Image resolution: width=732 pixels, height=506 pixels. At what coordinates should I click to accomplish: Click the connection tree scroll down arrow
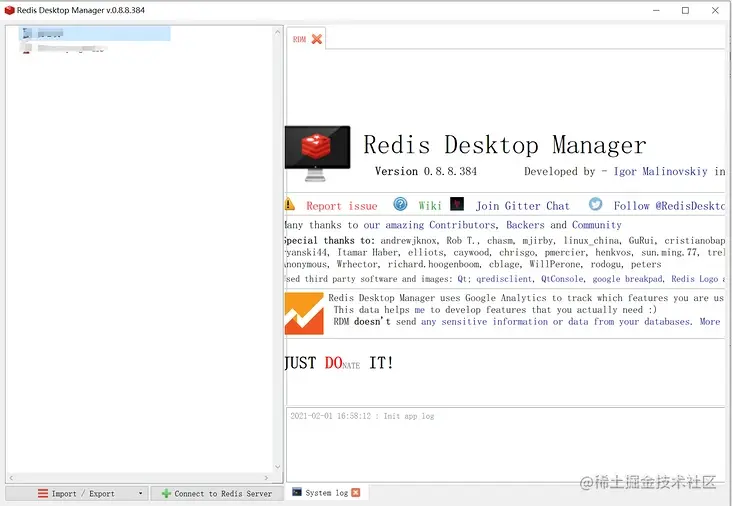pyautogui.click(x=278, y=467)
